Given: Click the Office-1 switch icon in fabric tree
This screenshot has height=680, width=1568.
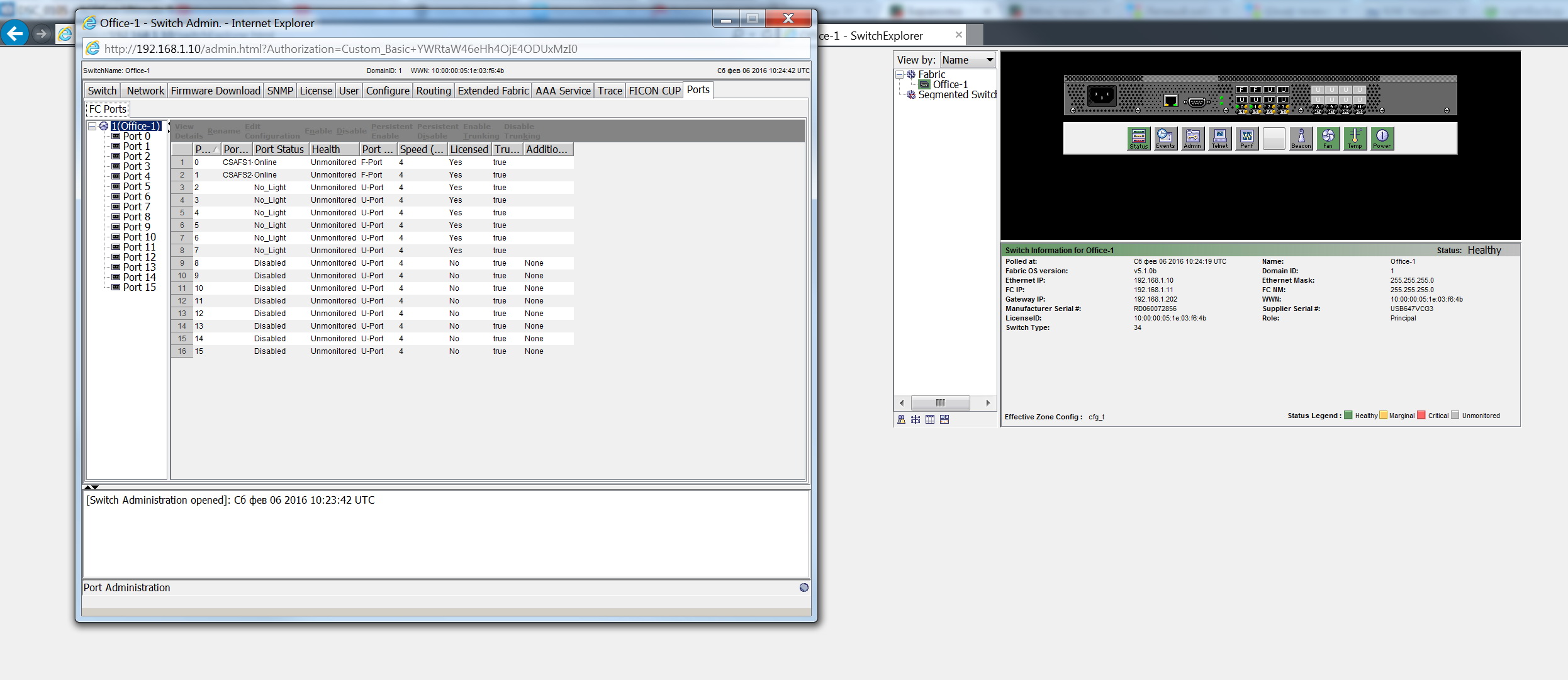Looking at the screenshot, I should pyautogui.click(x=924, y=84).
